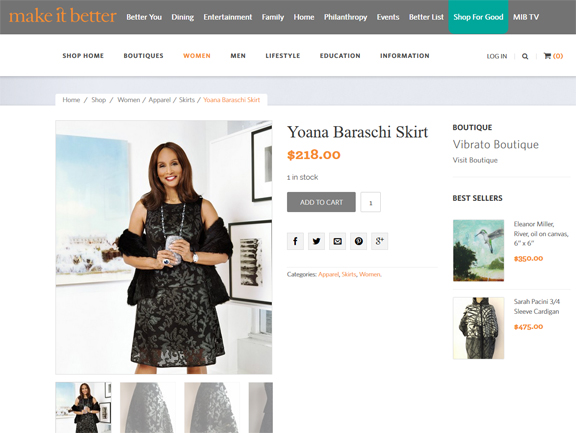Viewport: 576px width, 433px height.
Task: Open Events navigation item
Action: coord(388,17)
